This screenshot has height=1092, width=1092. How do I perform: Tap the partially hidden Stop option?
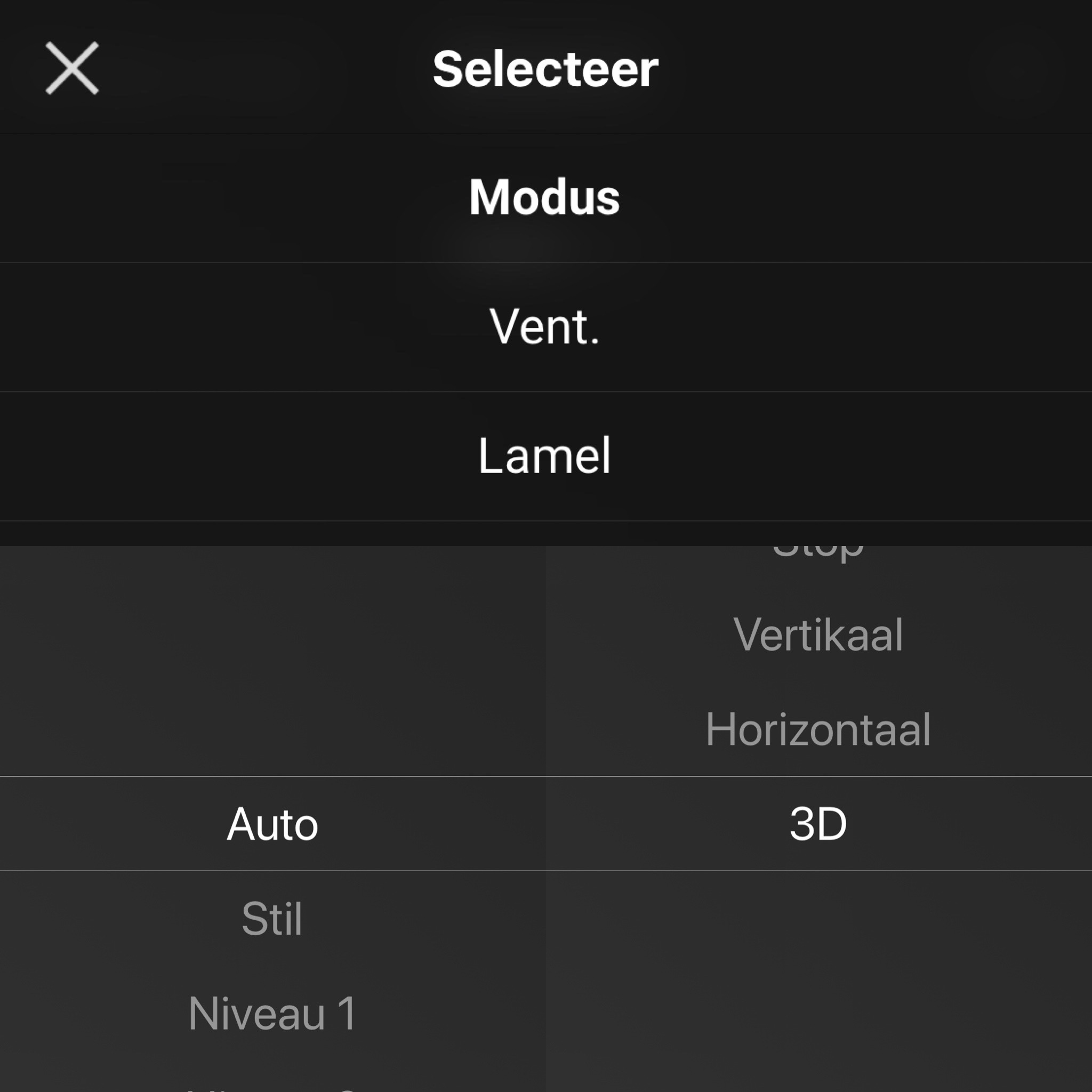tap(818, 553)
